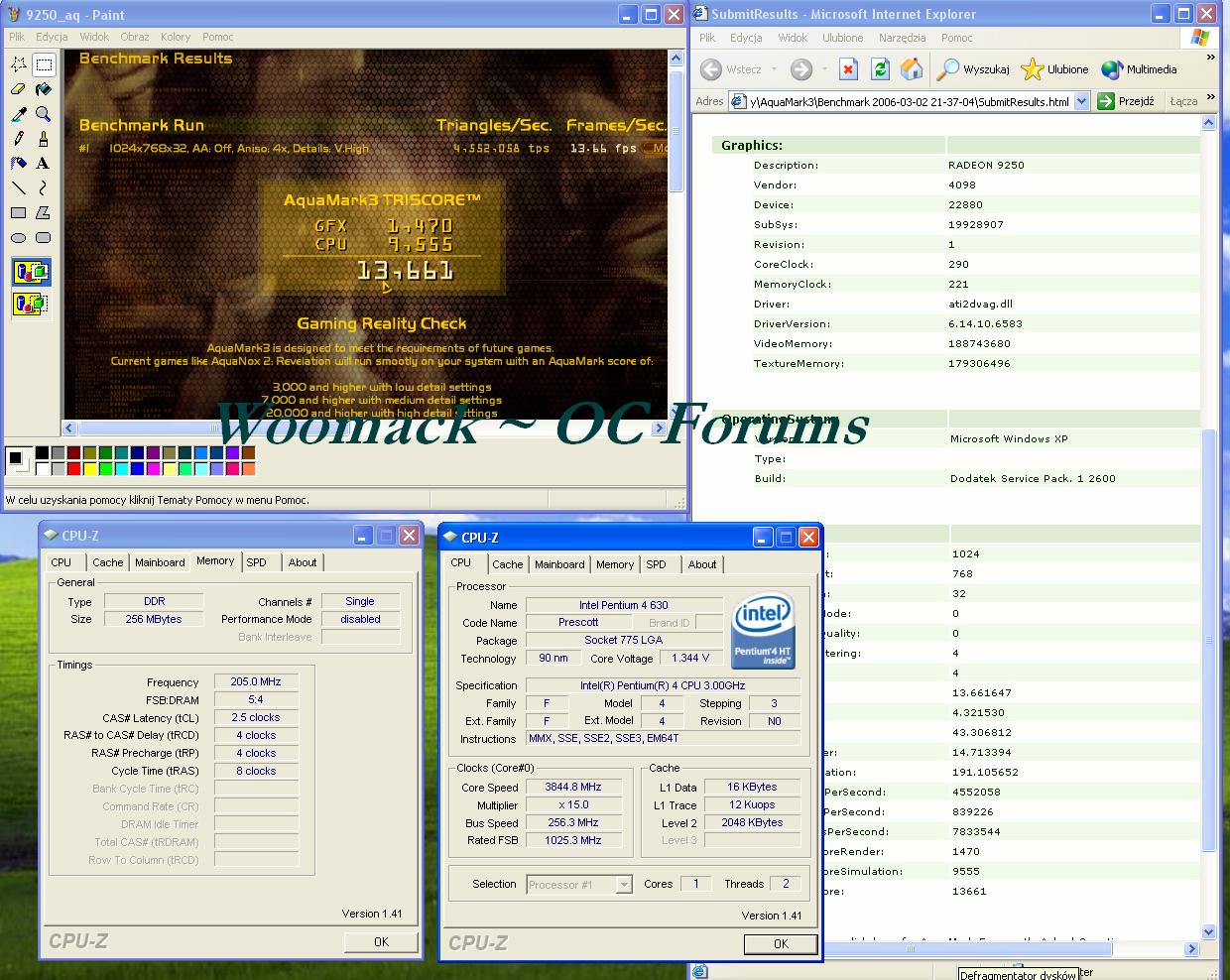The height and width of the screenshot is (980, 1230).
Task: Open the Obraz menu in Paint
Action: (135, 37)
